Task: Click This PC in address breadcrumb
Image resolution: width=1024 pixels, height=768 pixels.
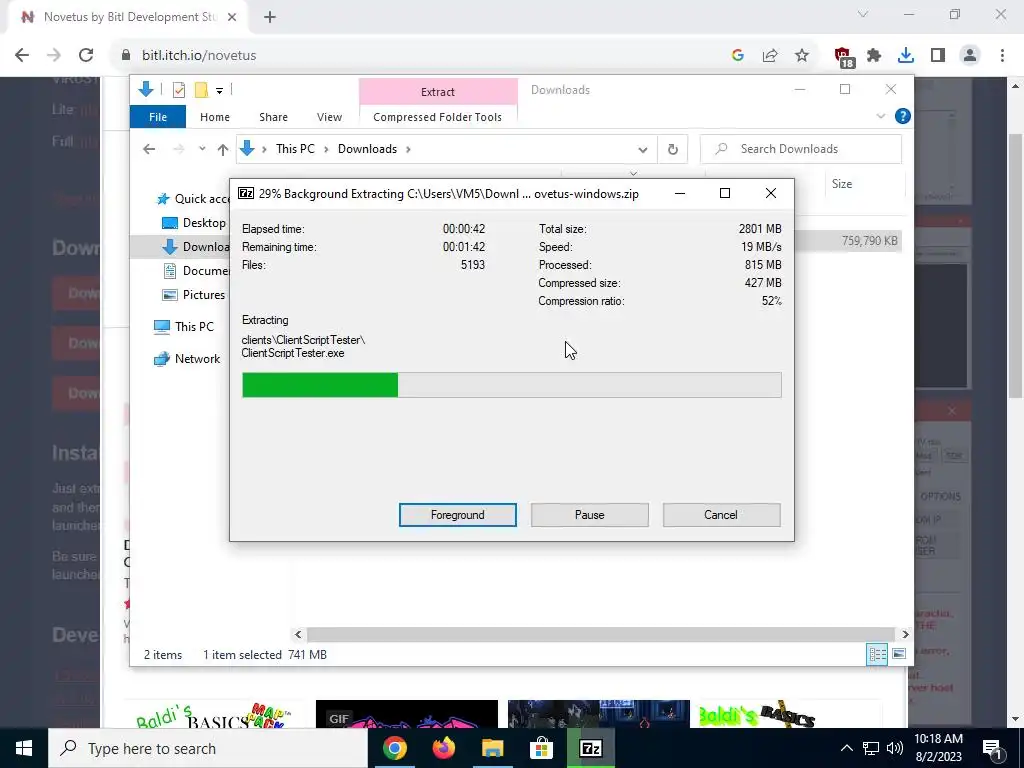Action: [x=295, y=149]
